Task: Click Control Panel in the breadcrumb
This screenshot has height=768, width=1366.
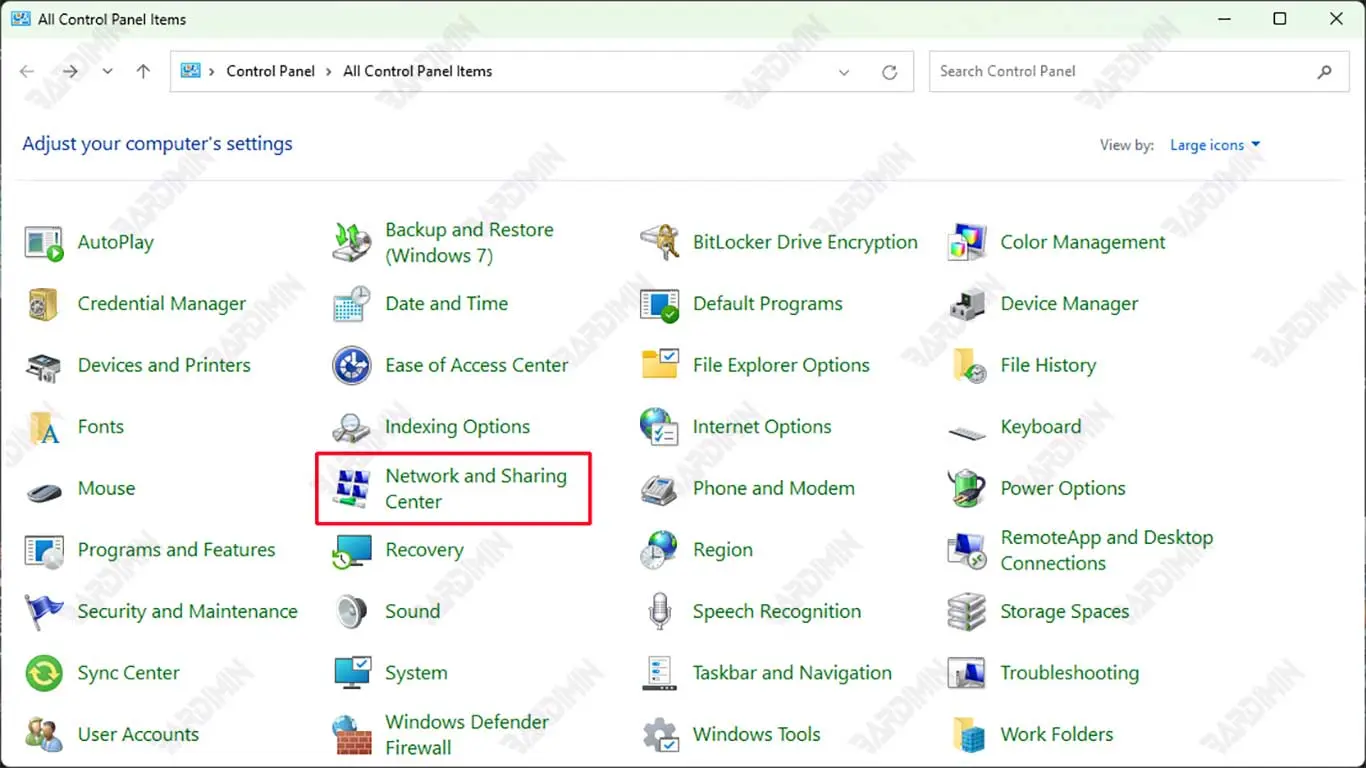Action: (x=270, y=72)
